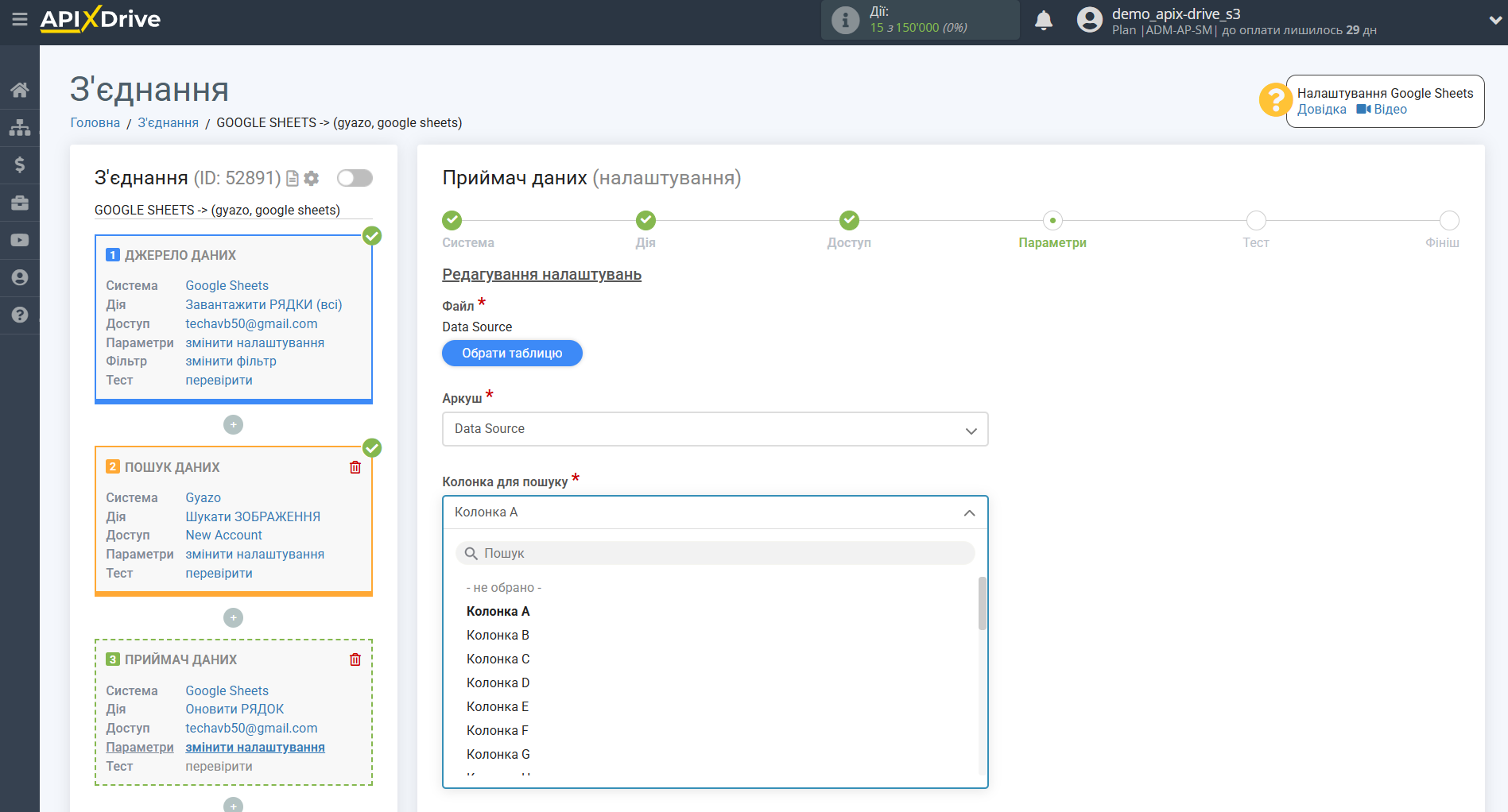Click the Обрати таблицю button
The height and width of the screenshot is (812, 1508).
click(x=512, y=354)
